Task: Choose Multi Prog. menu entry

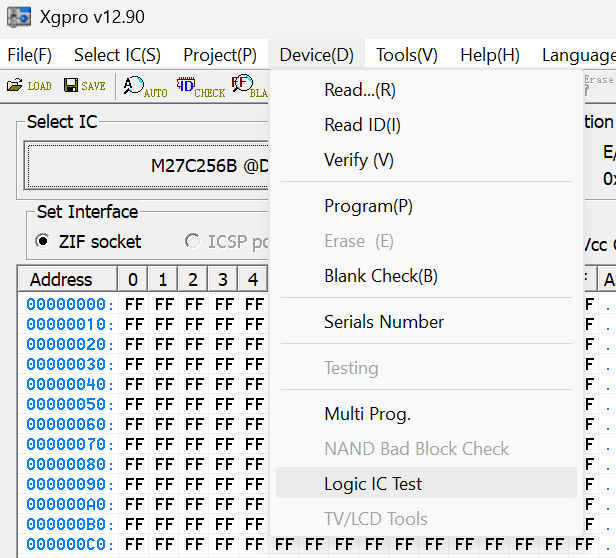Action: 426,414
